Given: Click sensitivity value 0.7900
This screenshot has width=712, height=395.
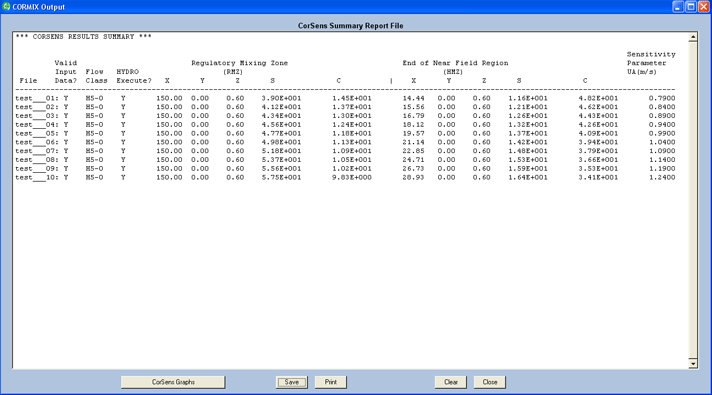Looking at the screenshot, I should pyautogui.click(x=662, y=98).
